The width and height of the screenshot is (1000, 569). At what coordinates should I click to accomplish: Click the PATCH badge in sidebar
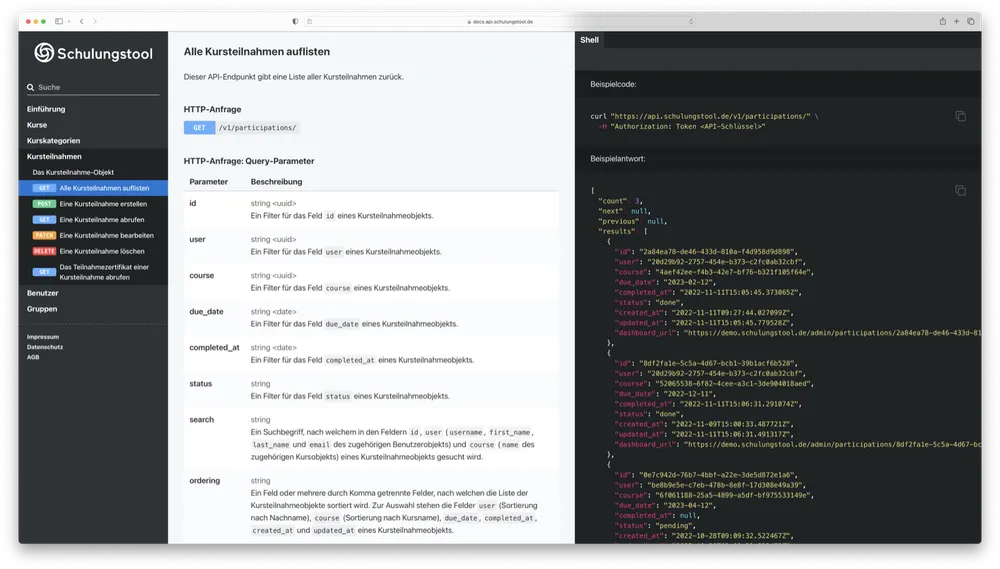click(44, 235)
